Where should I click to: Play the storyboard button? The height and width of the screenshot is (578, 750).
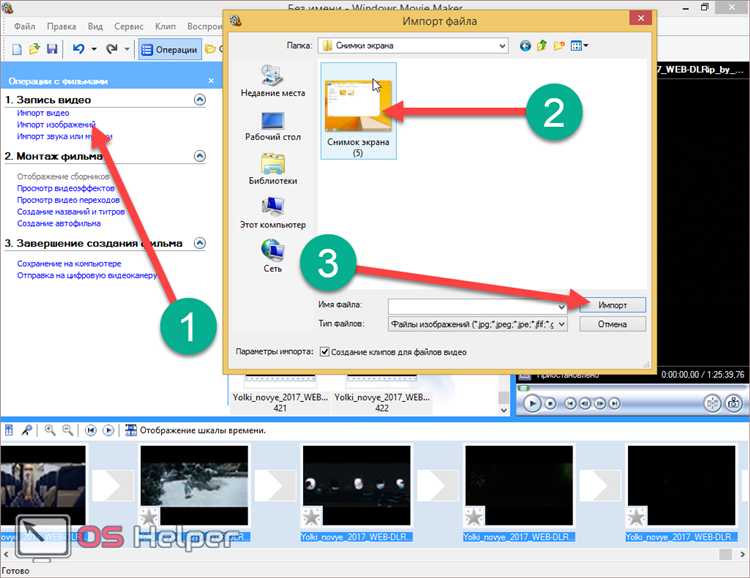(x=109, y=430)
